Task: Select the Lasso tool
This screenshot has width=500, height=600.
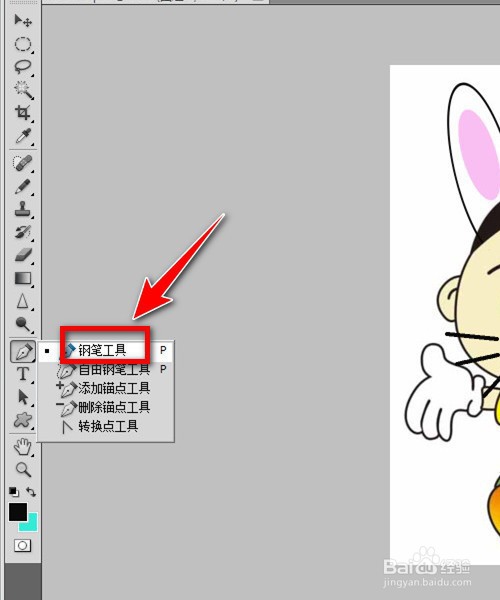Action: click(23, 67)
